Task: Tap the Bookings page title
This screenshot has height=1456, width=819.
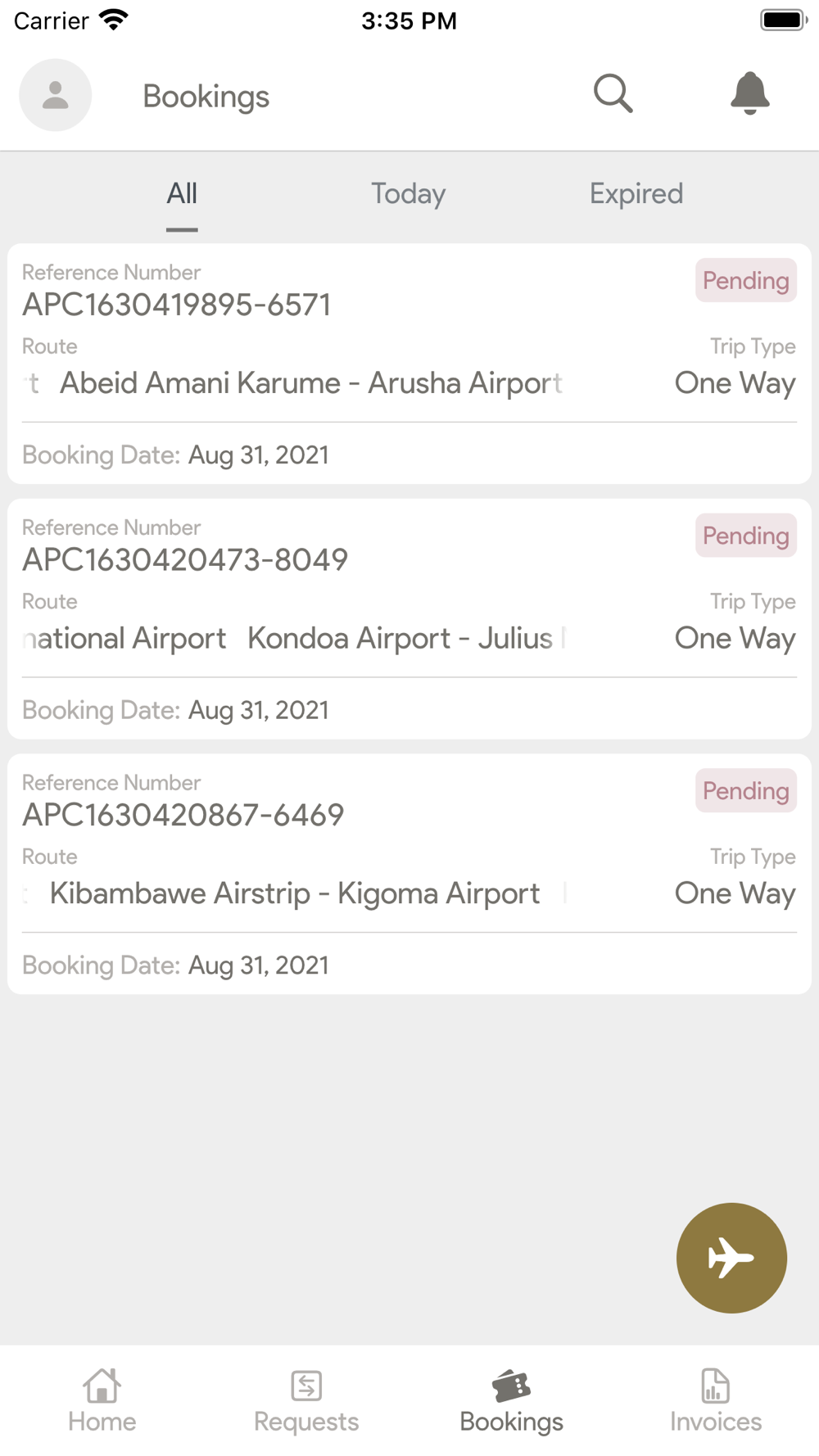Action: (x=206, y=97)
